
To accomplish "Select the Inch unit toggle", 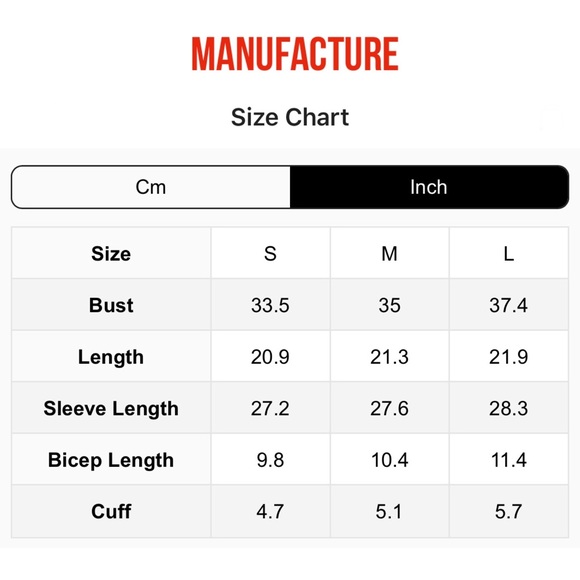I will [429, 187].
